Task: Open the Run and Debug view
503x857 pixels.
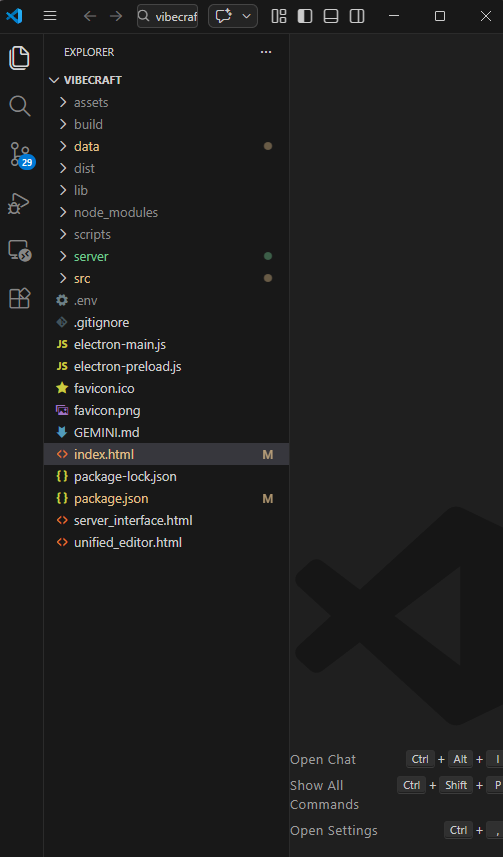Action: 20,203
